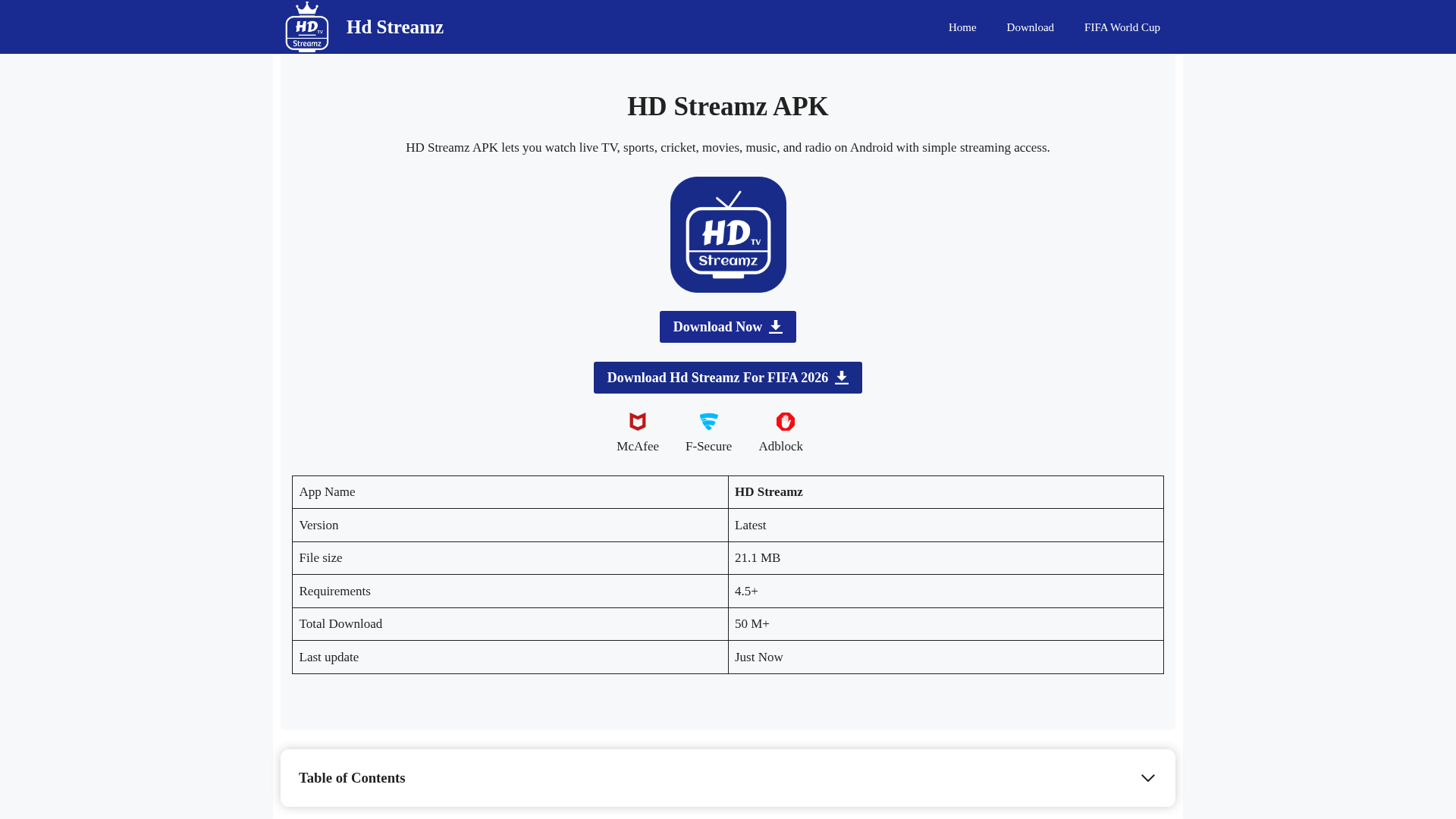Viewport: 1456px width, 819px height.
Task: Click the File size table cell
Action: point(510,558)
